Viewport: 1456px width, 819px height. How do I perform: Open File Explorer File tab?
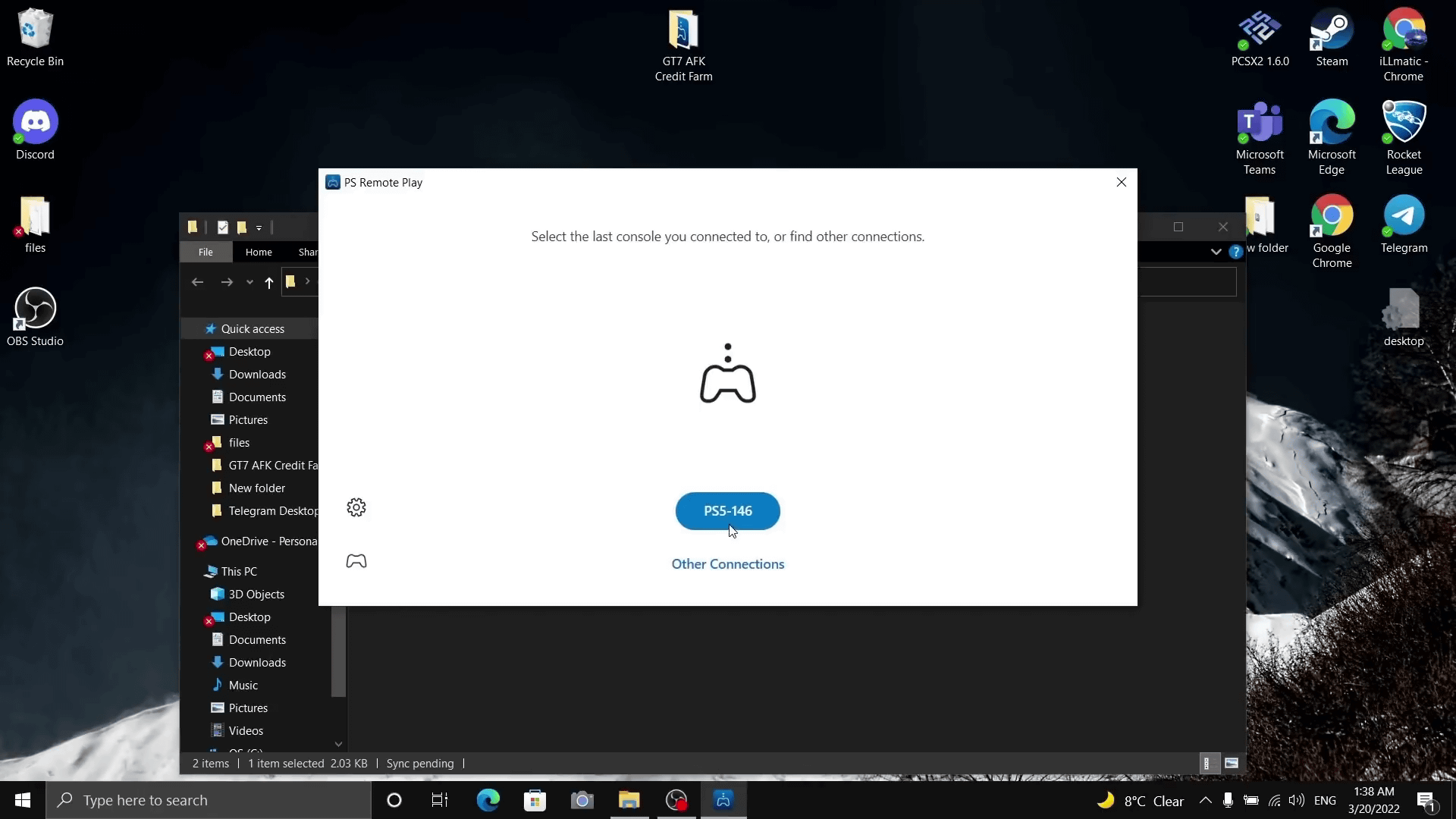pyautogui.click(x=206, y=252)
